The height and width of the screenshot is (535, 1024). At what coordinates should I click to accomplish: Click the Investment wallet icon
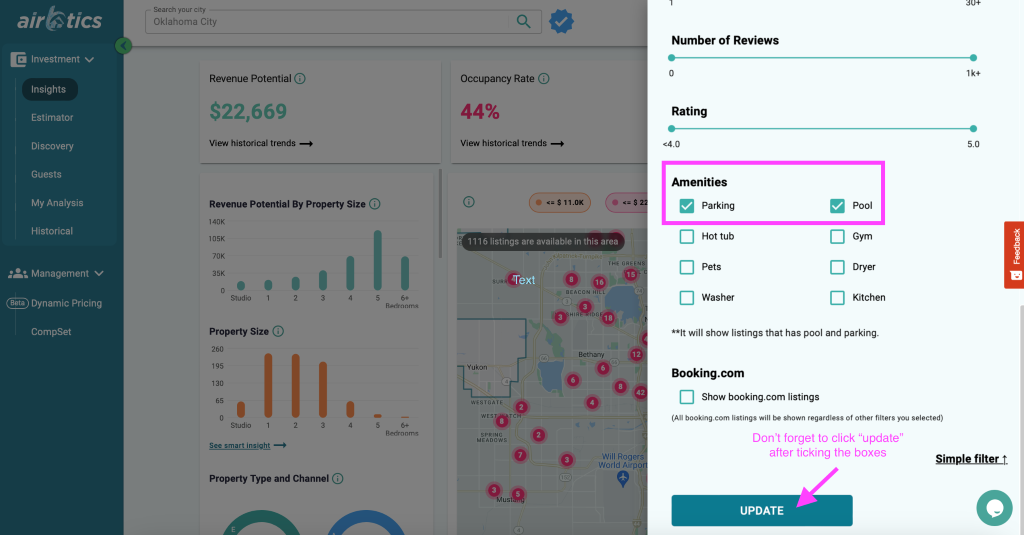(x=18, y=59)
